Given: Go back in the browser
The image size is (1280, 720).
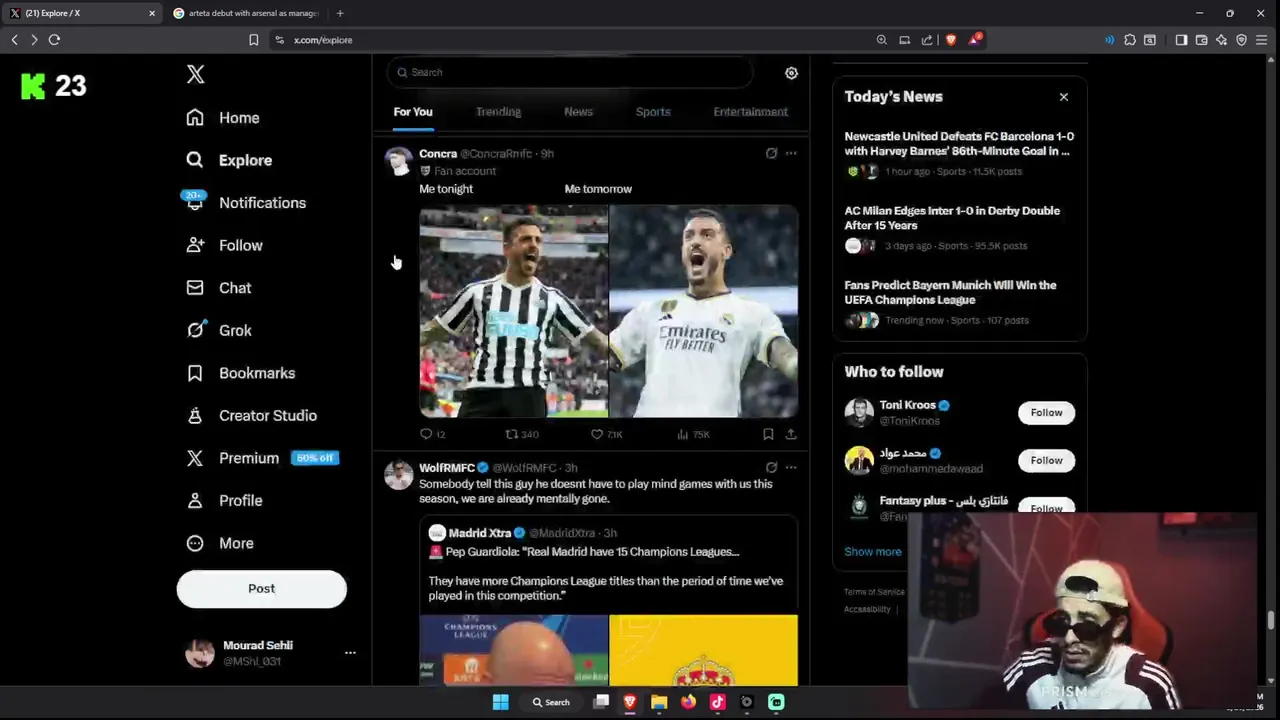Looking at the screenshot, I should [14, 40].
